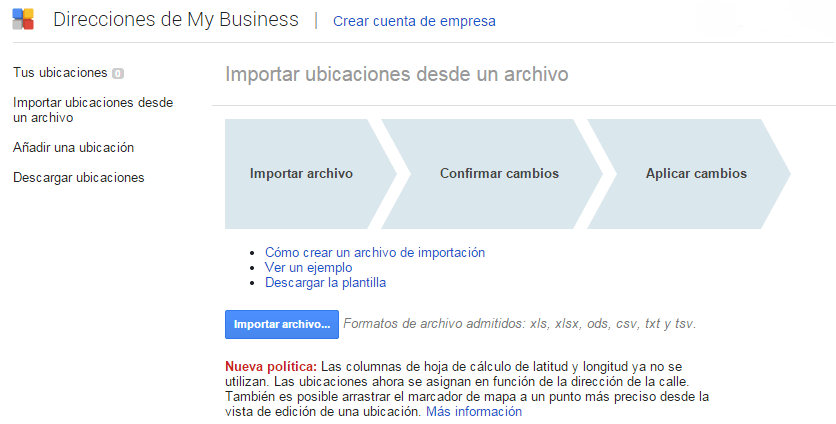The height and width of the screenshot is (424, 836).
Task: Open 'Crear cuenta de empresa' link
Action: coord(413,21)
